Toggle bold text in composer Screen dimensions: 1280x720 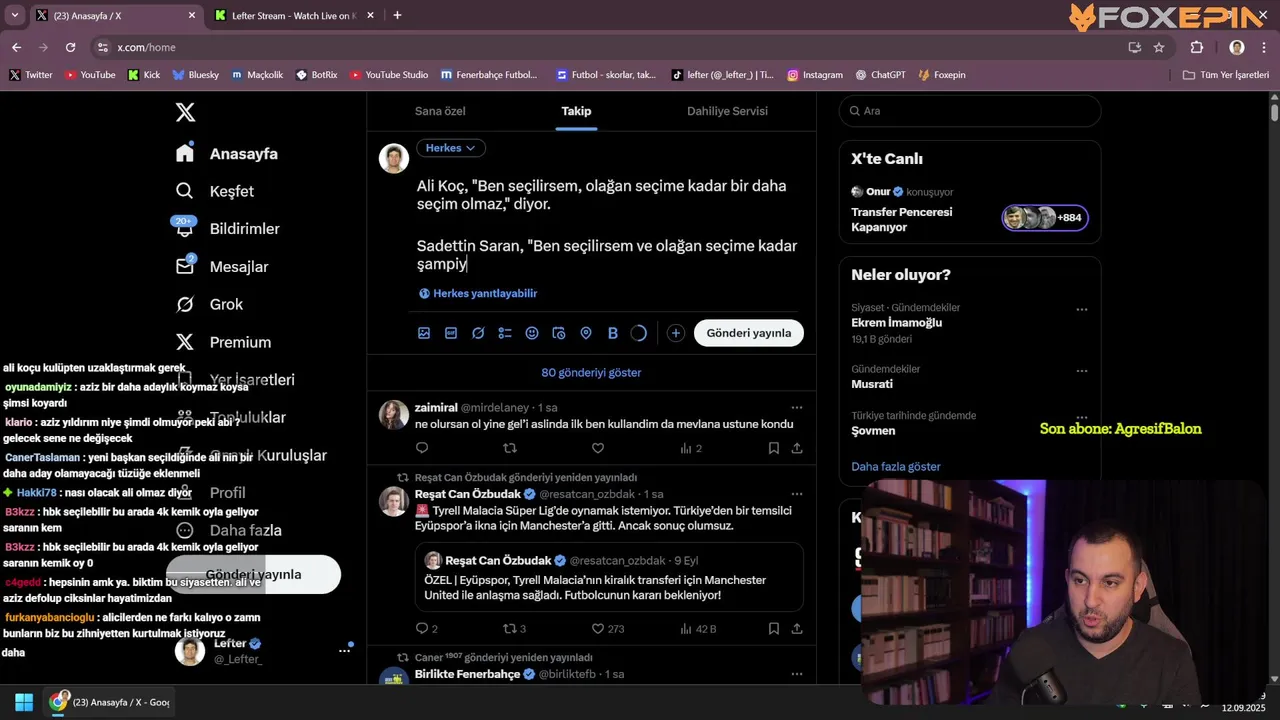pyautogui.click(x=613, y=333)
